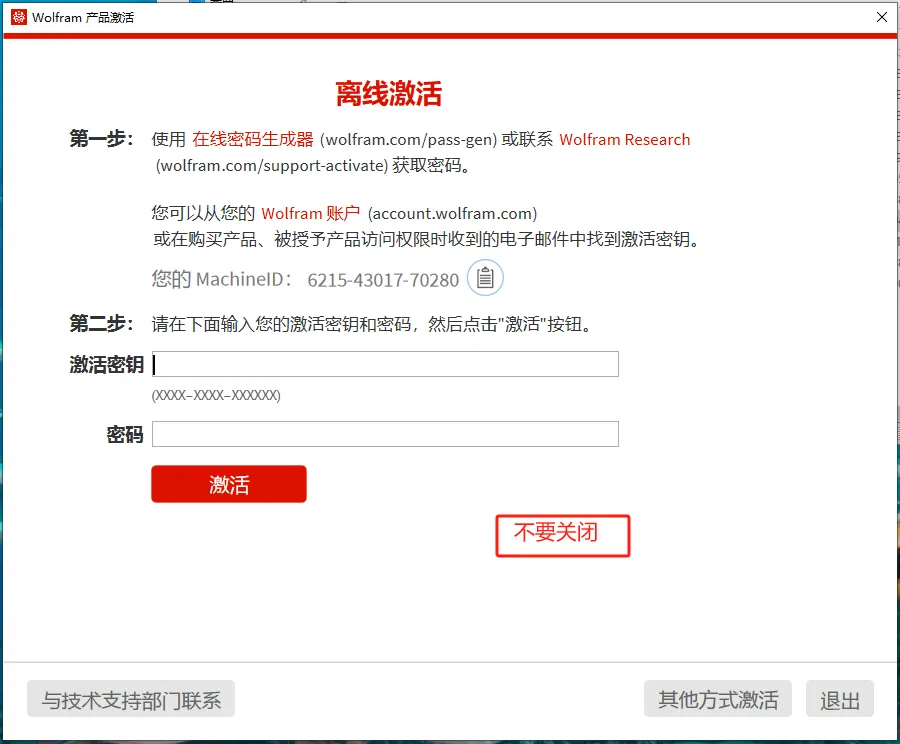This screenshot has width=900, height=744.
Task: Open the 在线密码生成器 link
Action: (x=253, y=140)
